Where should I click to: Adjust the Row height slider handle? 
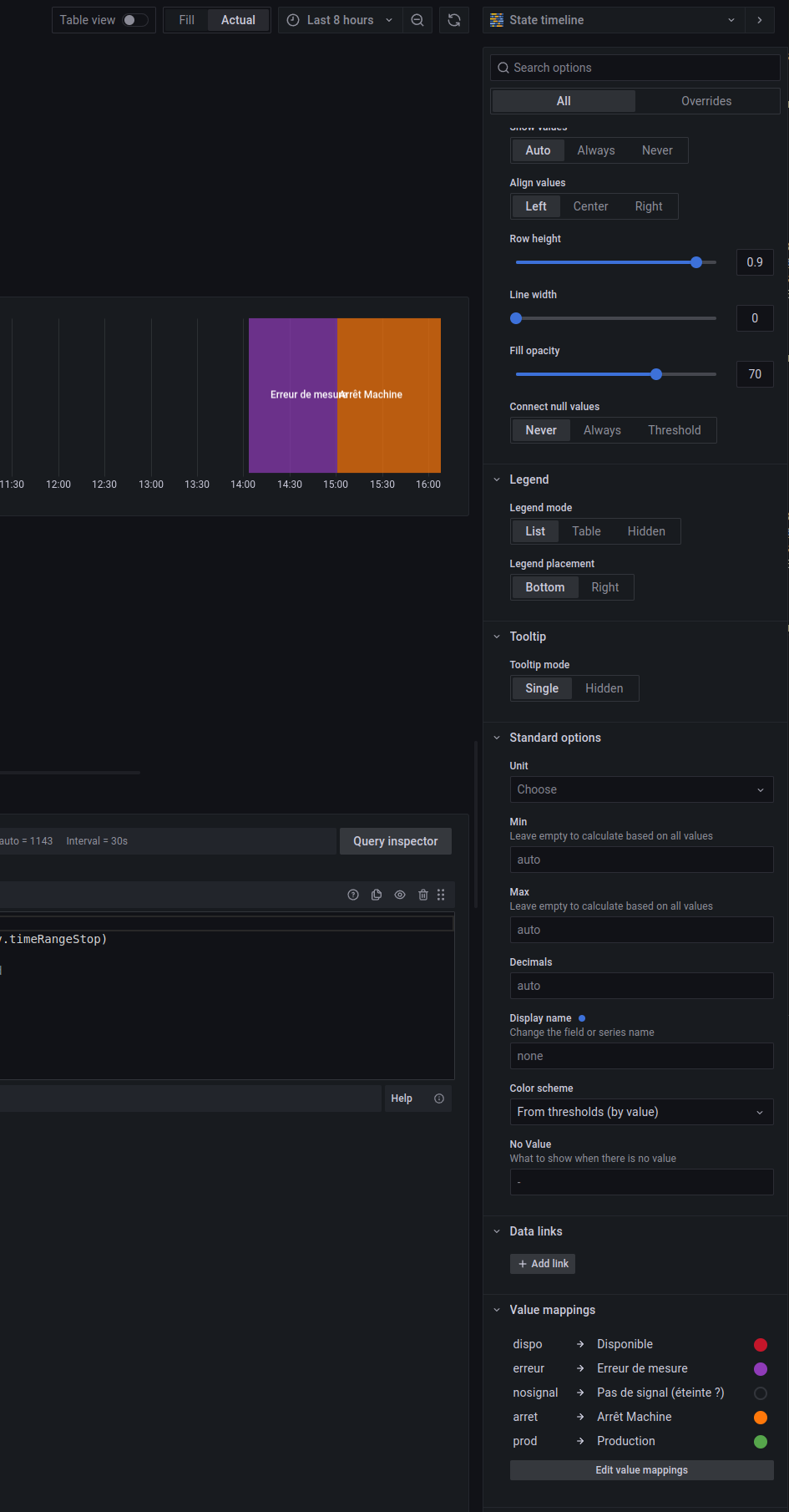click(x=696, y=262)
